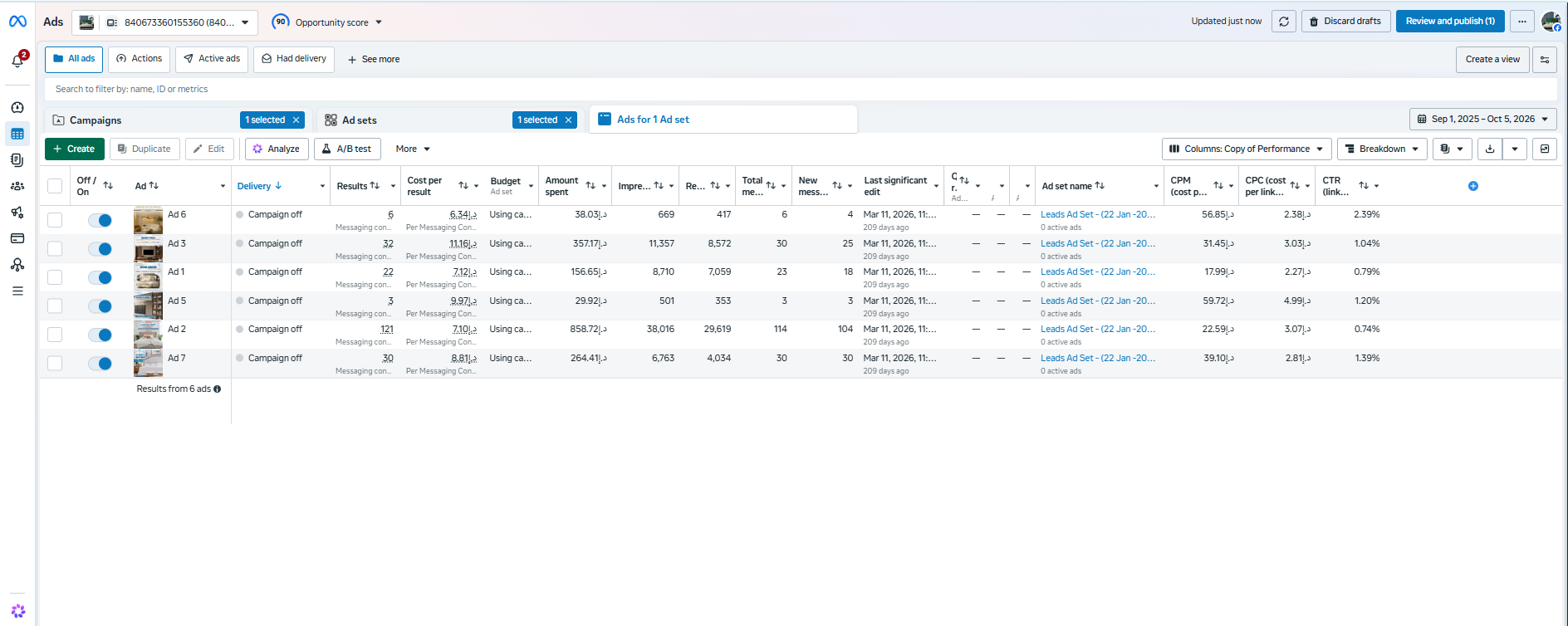
Task: Open the AI assistant icon at sidebar bottom
Action: tap(18, 611)
